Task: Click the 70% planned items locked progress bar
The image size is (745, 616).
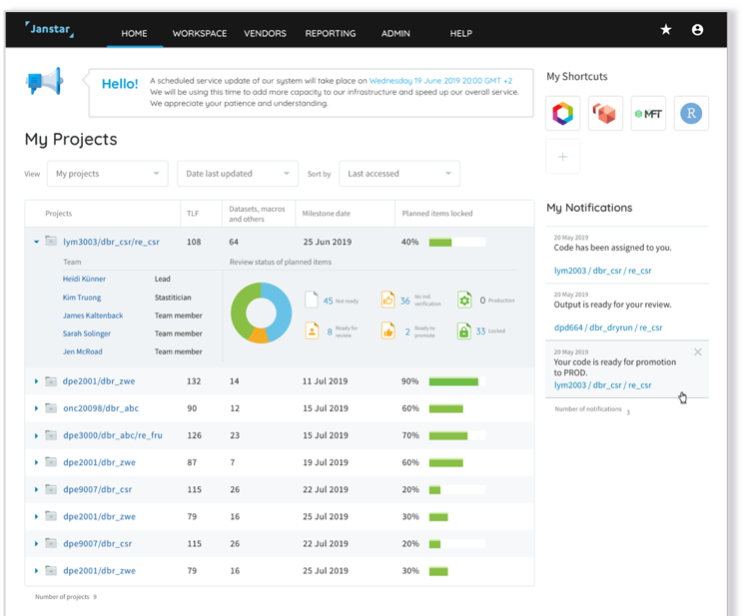Action: [457, 436]
